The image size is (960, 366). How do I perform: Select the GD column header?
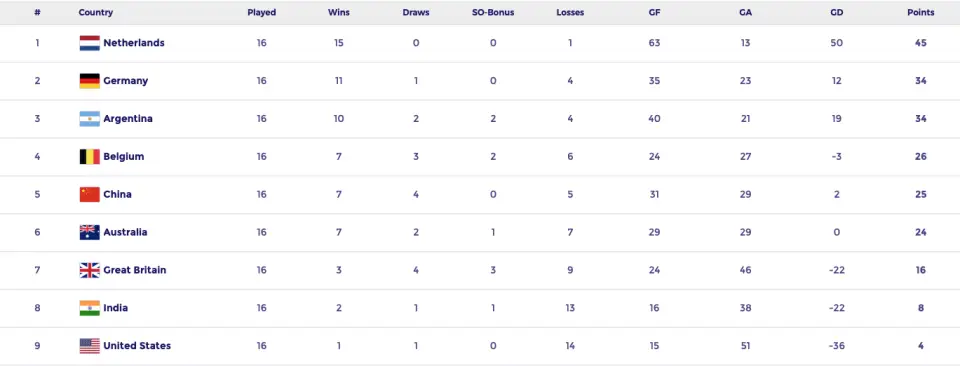[x=836, y=12]
